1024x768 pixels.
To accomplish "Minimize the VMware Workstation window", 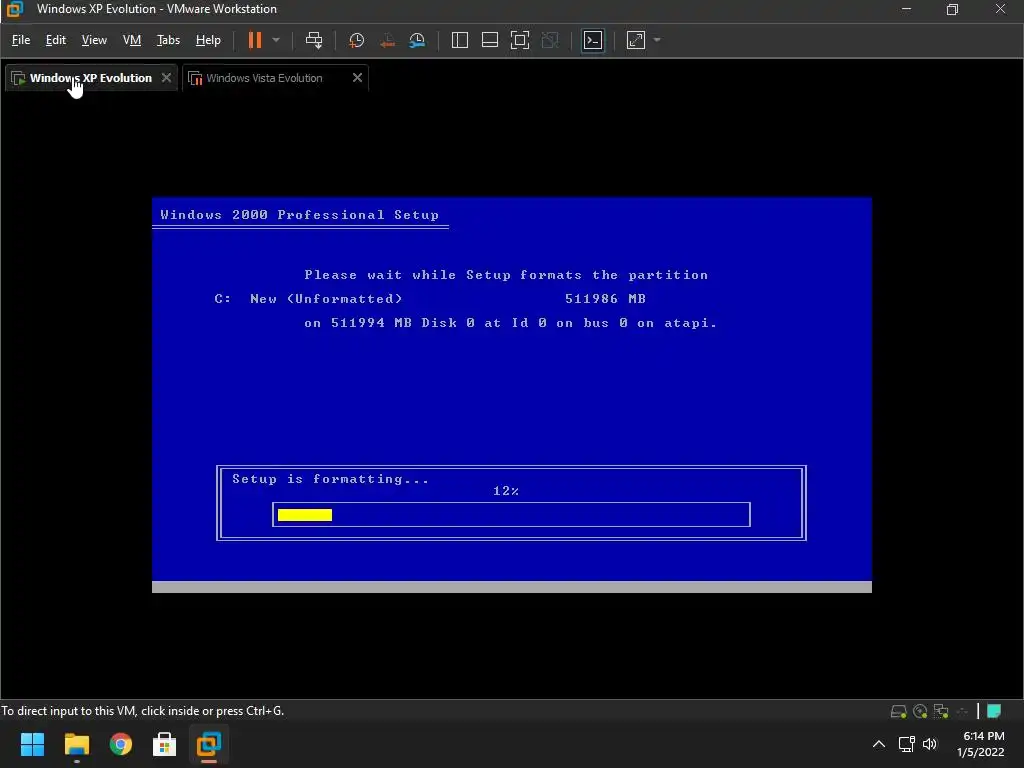I will click(x=906, y=9).
